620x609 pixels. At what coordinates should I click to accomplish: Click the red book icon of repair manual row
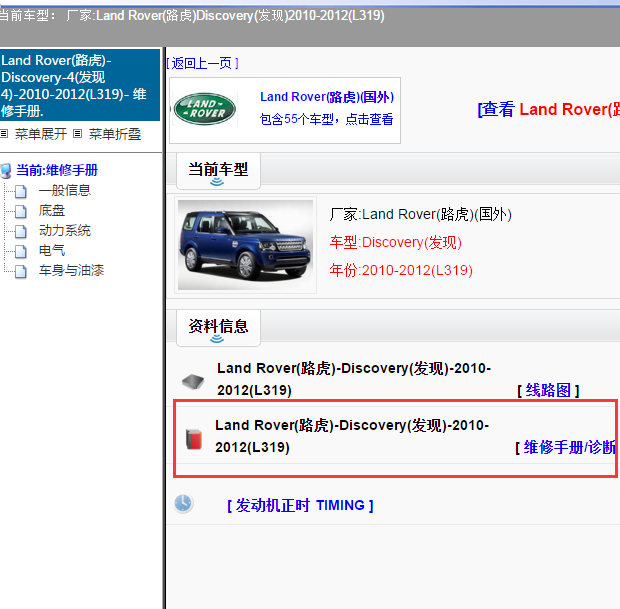[194, 439]
